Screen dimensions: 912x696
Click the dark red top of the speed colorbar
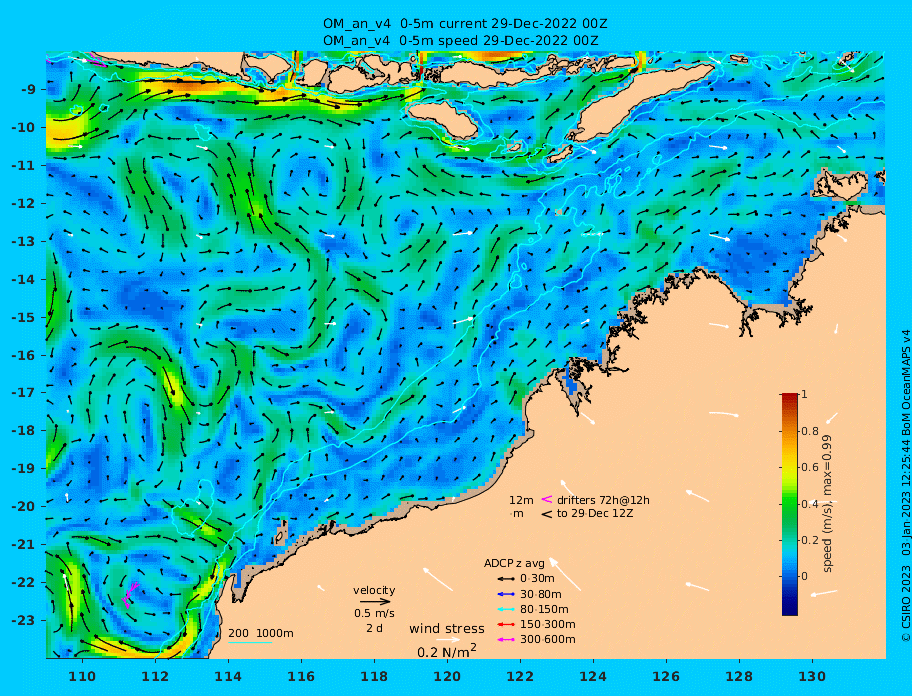point(790,397)
